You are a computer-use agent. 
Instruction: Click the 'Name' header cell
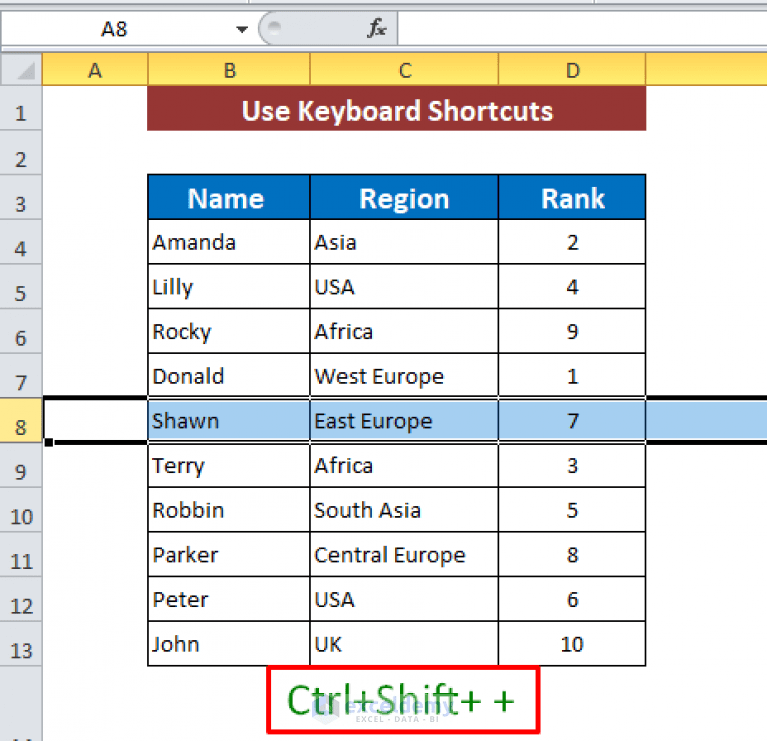(x=228, y=197)
